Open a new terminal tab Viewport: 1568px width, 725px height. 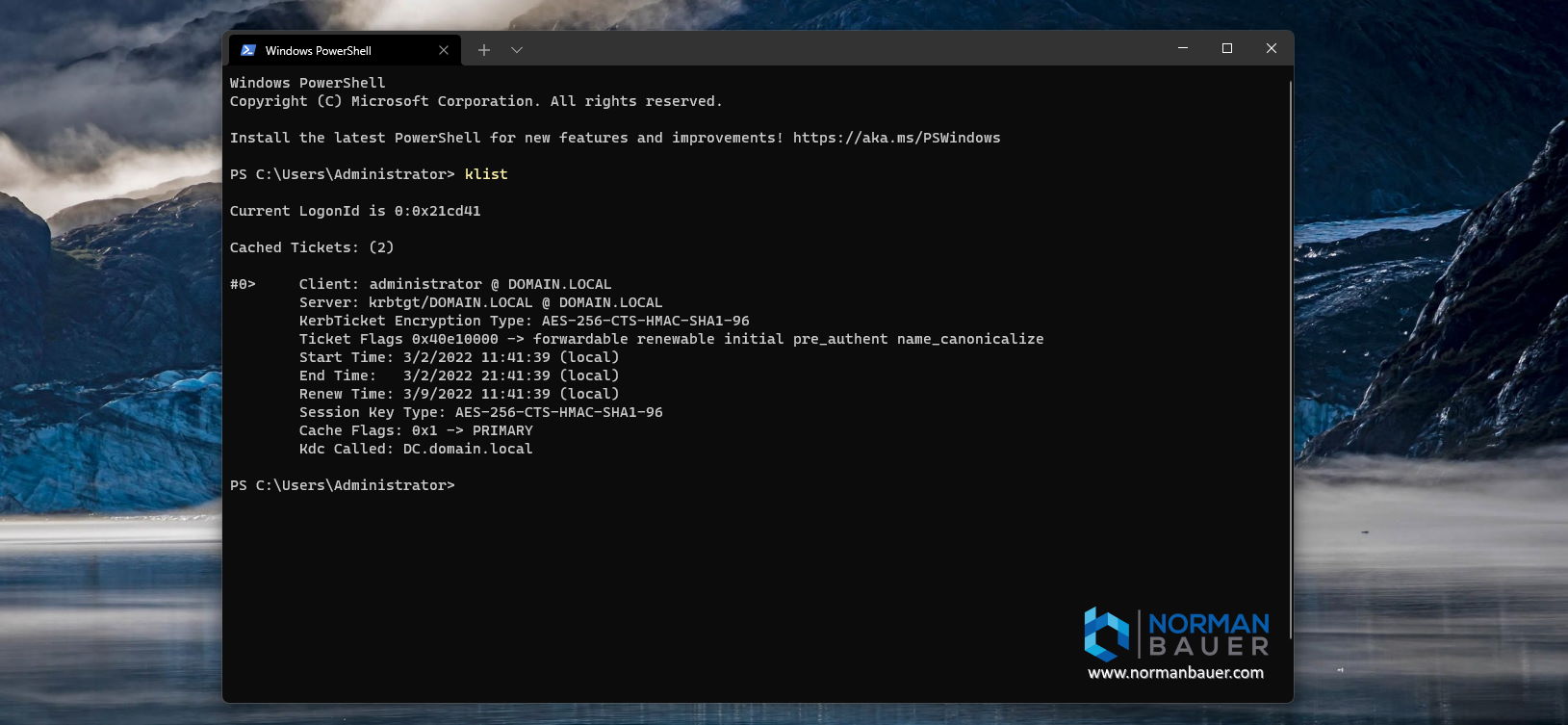click(x=484, y=50)
